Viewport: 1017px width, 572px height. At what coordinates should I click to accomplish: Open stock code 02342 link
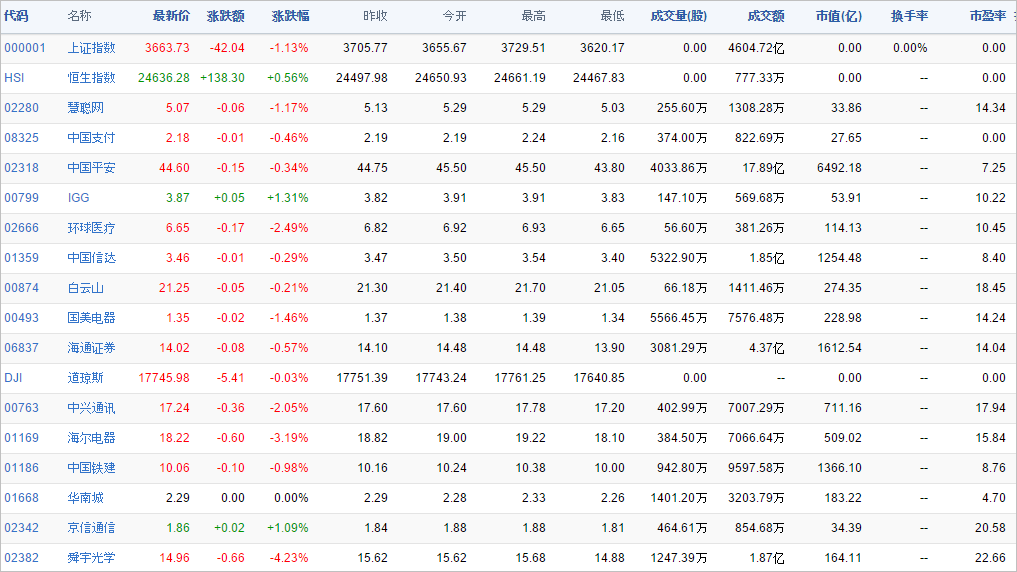21,528
